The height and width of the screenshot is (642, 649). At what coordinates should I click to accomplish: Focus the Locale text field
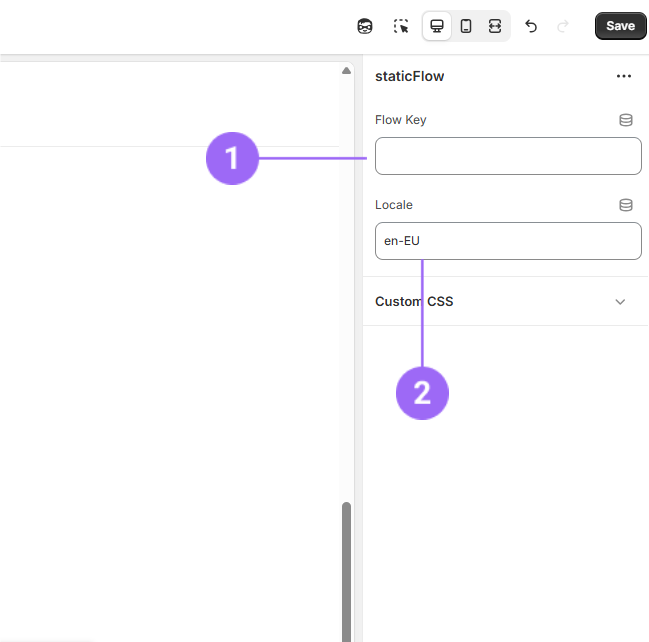point(508,241)
